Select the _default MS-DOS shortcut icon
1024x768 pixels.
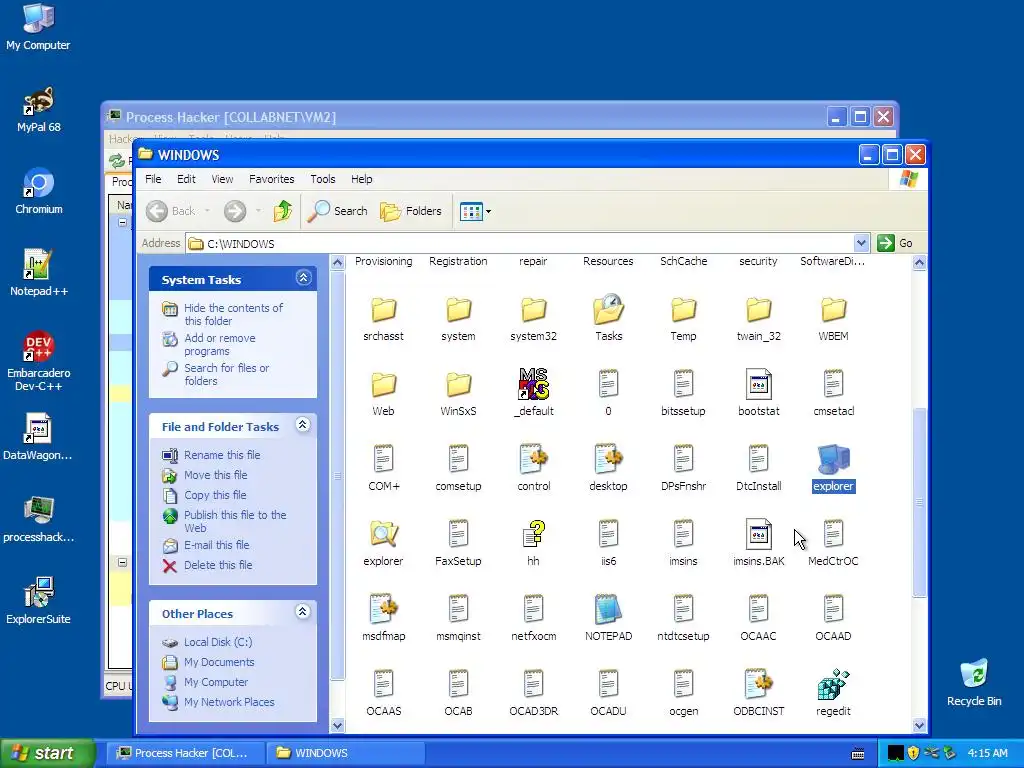tap(533, 384)
